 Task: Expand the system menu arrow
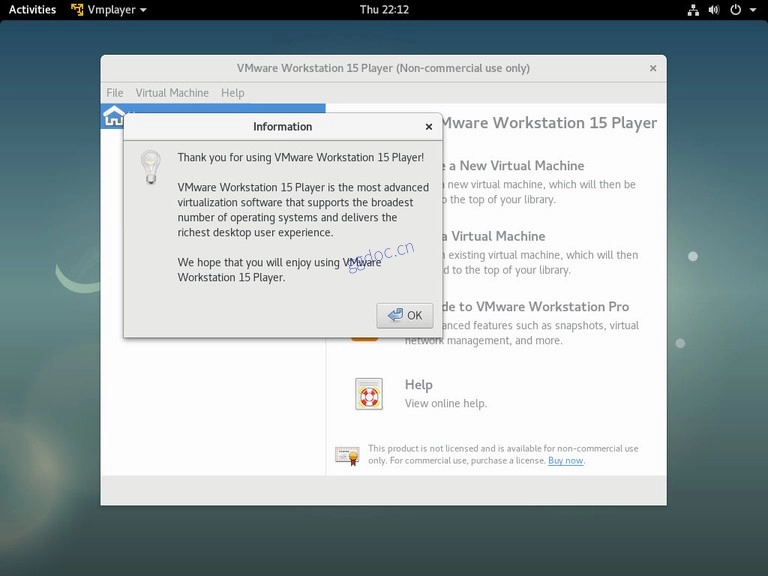tap(753, 10)
